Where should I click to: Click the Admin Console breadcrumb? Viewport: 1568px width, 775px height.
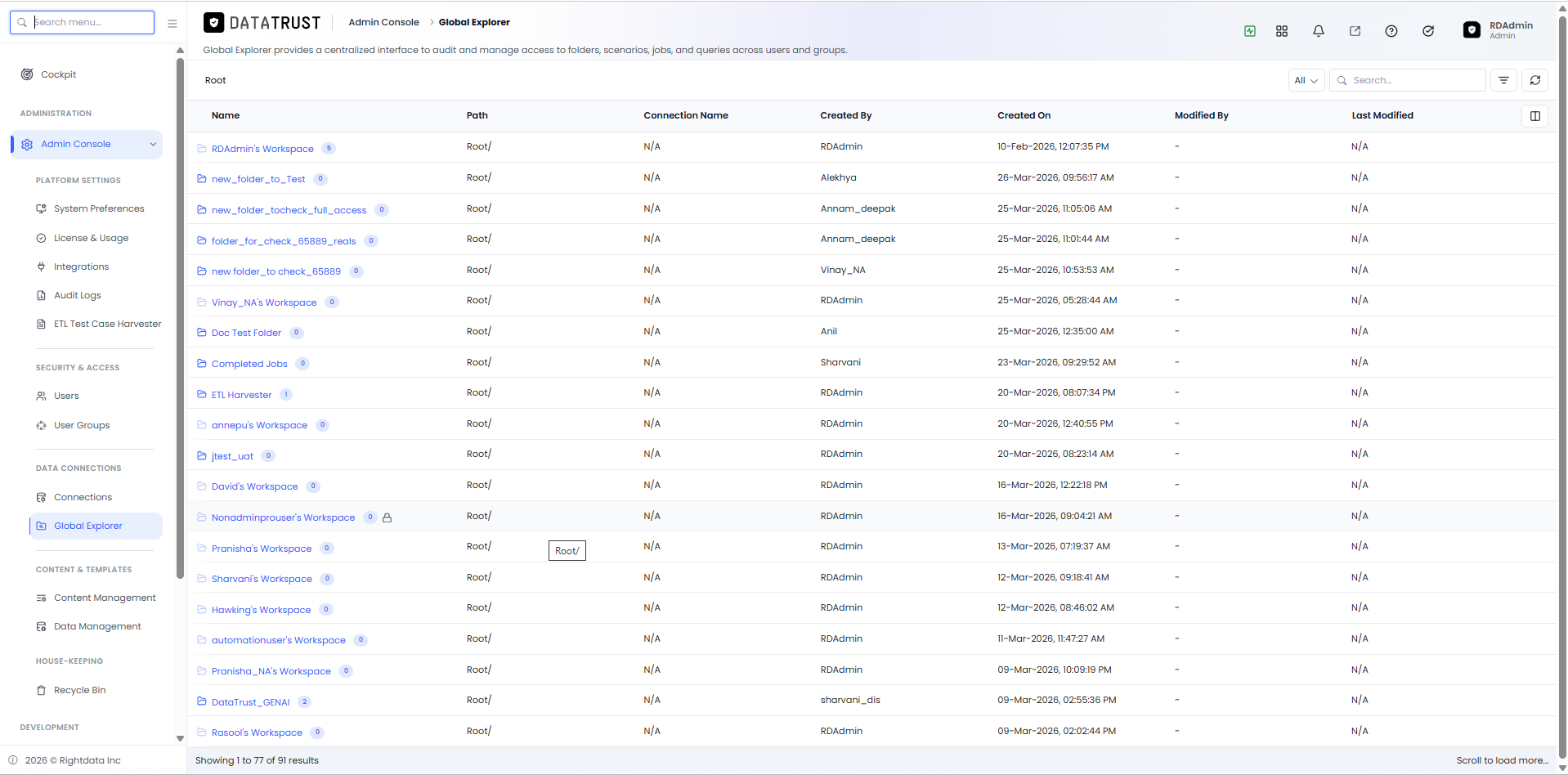click(383, 22)
